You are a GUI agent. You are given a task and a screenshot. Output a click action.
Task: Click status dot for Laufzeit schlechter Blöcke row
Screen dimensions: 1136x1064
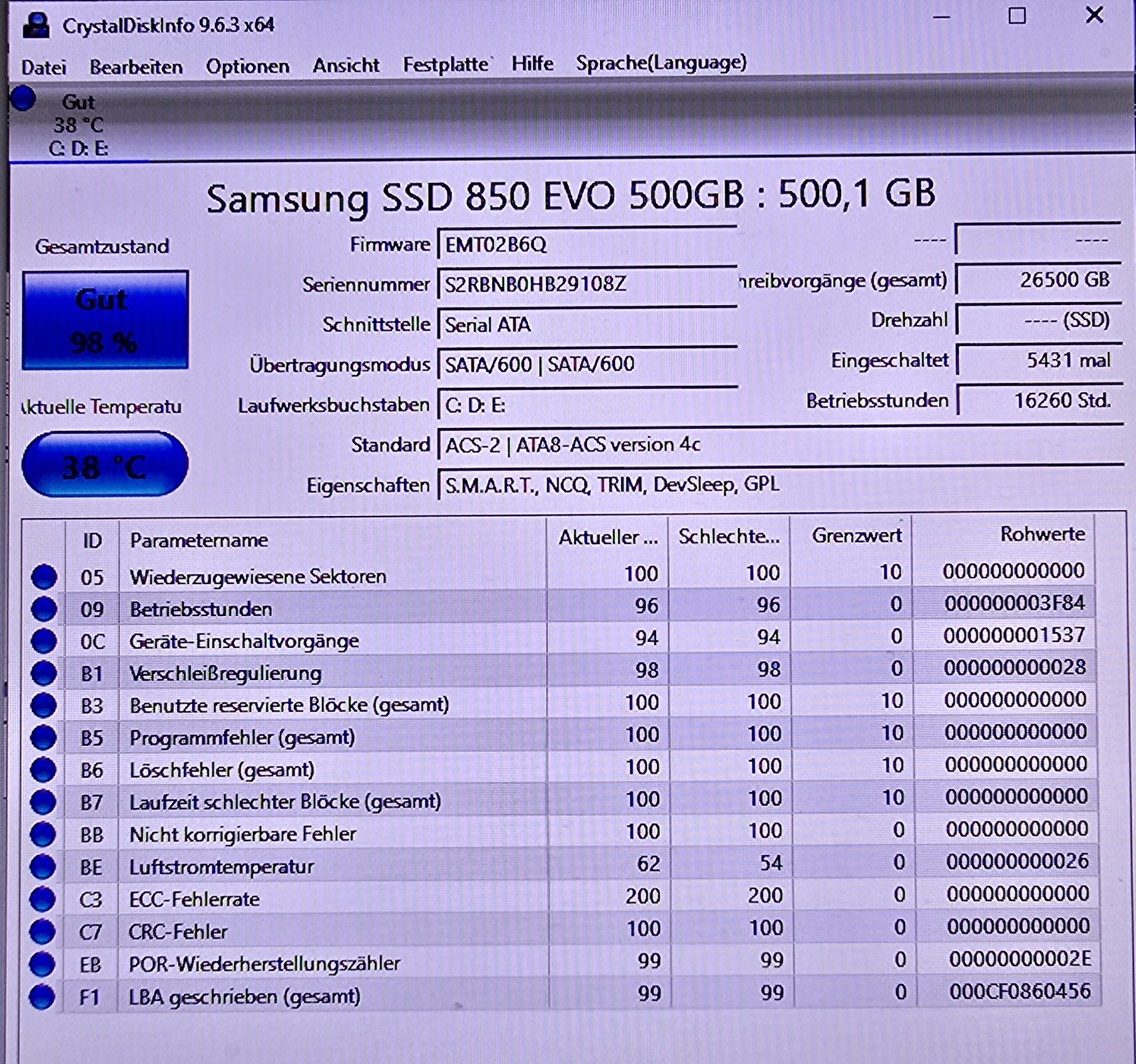pos(43,802)
